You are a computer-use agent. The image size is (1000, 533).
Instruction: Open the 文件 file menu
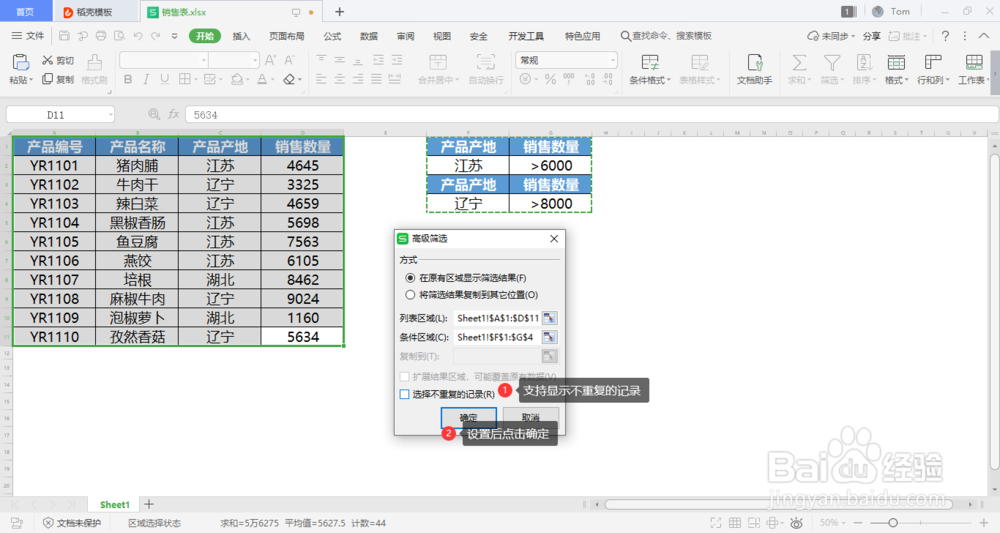click(x=27, y=36)
